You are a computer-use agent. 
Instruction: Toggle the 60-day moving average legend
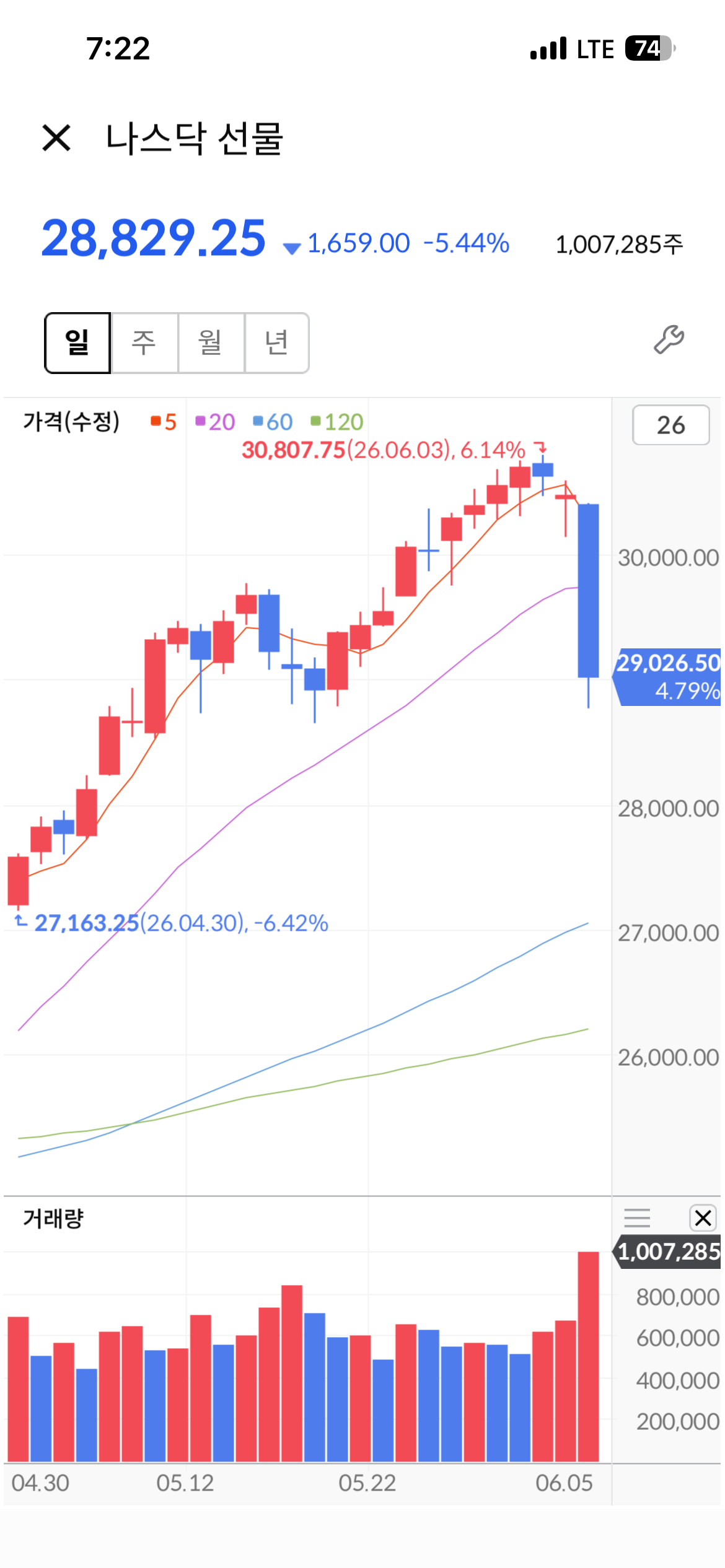pos(273,422)
